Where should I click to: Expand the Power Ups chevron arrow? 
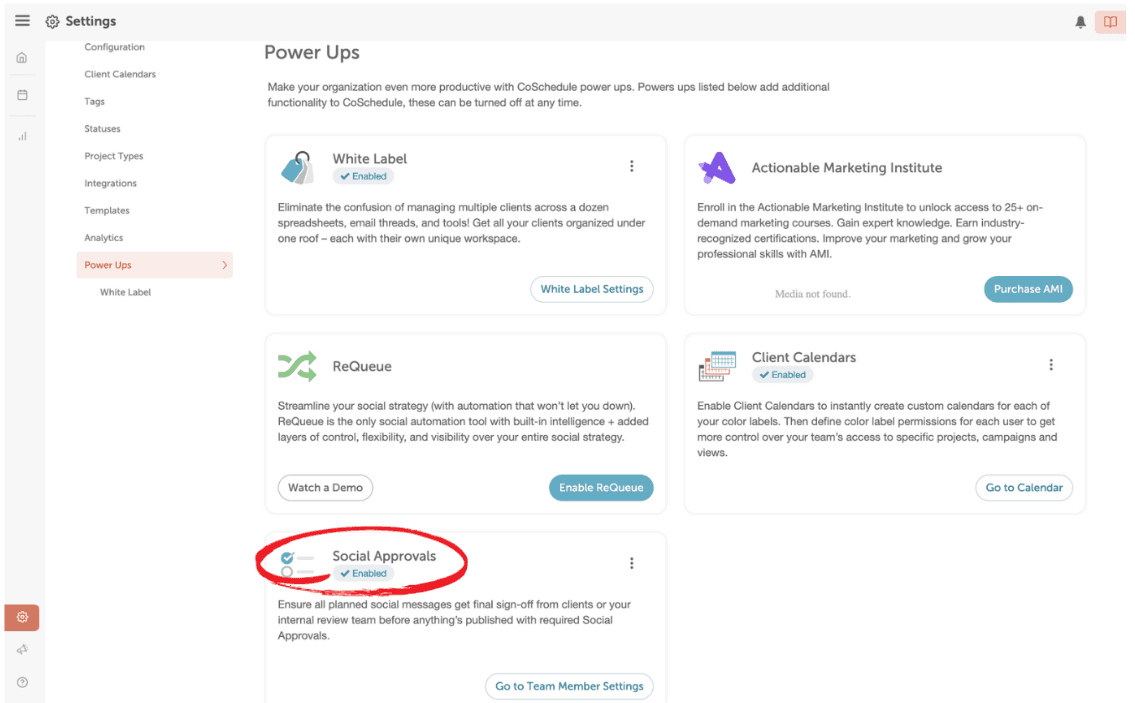point(224,265)
